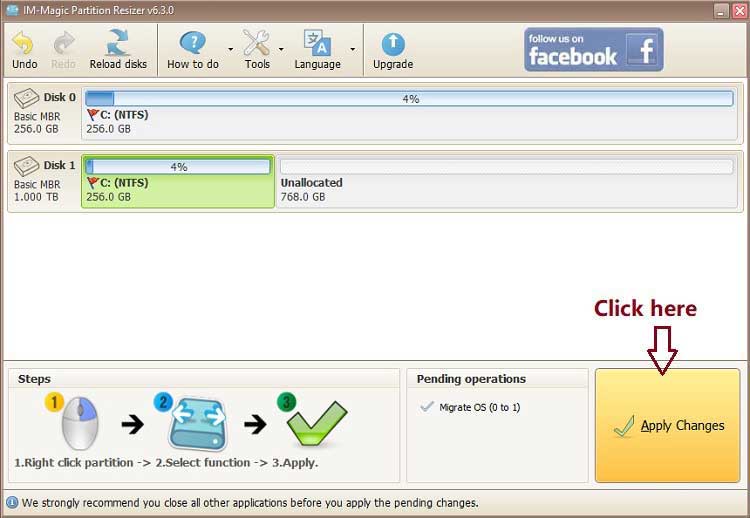Select the highlighted Disk 1 C: partition block
750x518 pixels.
point(178,181)
